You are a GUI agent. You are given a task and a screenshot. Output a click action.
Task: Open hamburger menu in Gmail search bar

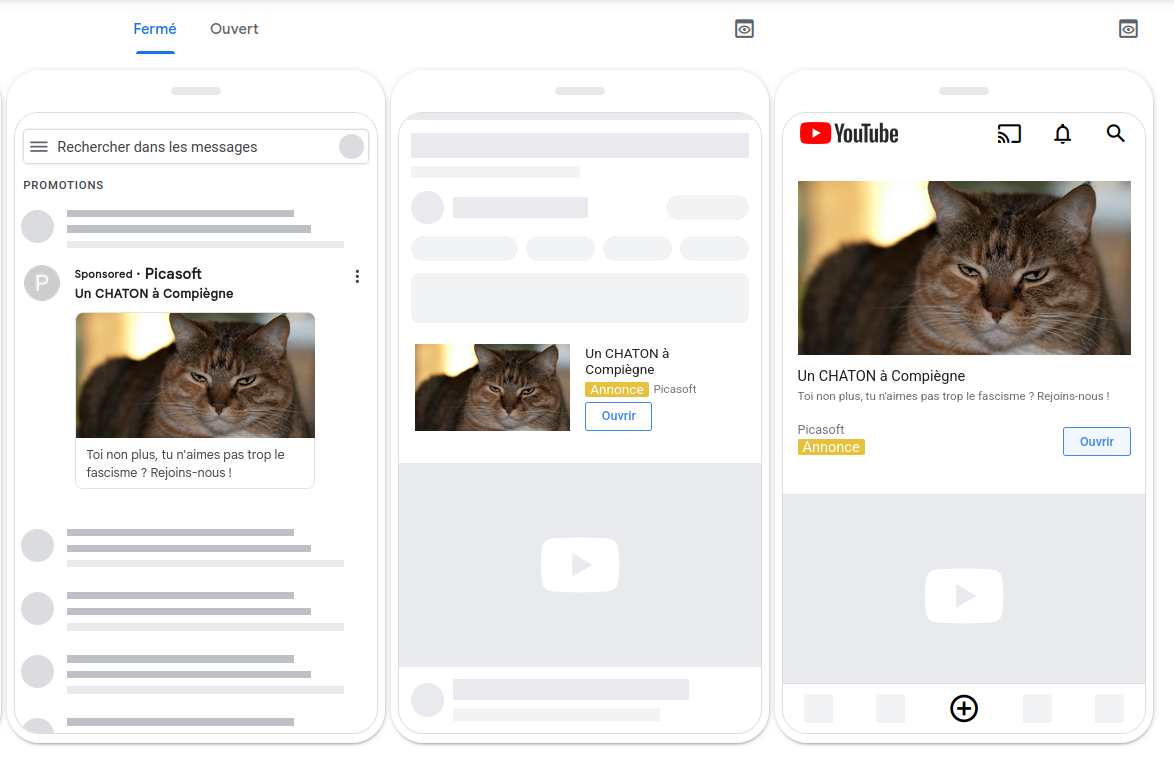(x=39, y=147)
